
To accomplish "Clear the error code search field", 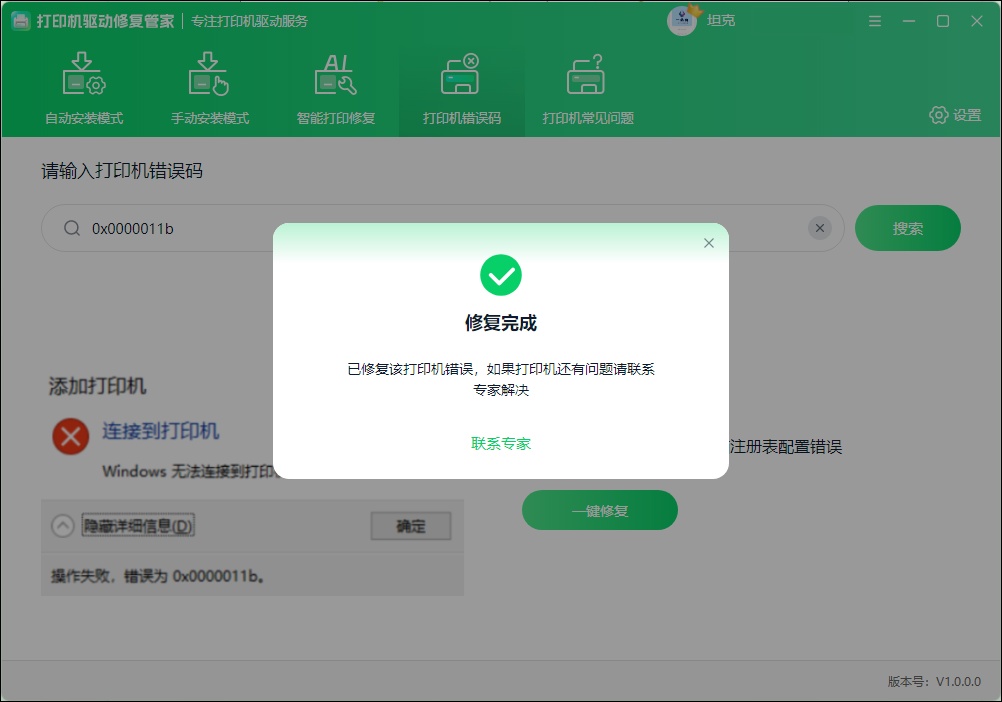I will [x=820, y=228].
